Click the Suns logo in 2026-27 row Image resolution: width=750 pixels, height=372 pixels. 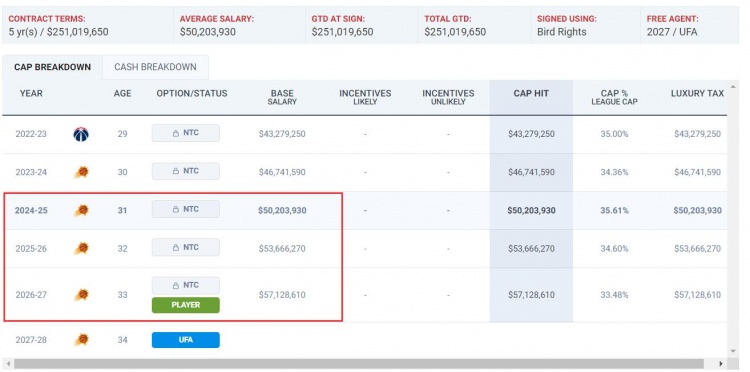coord(82,295)
